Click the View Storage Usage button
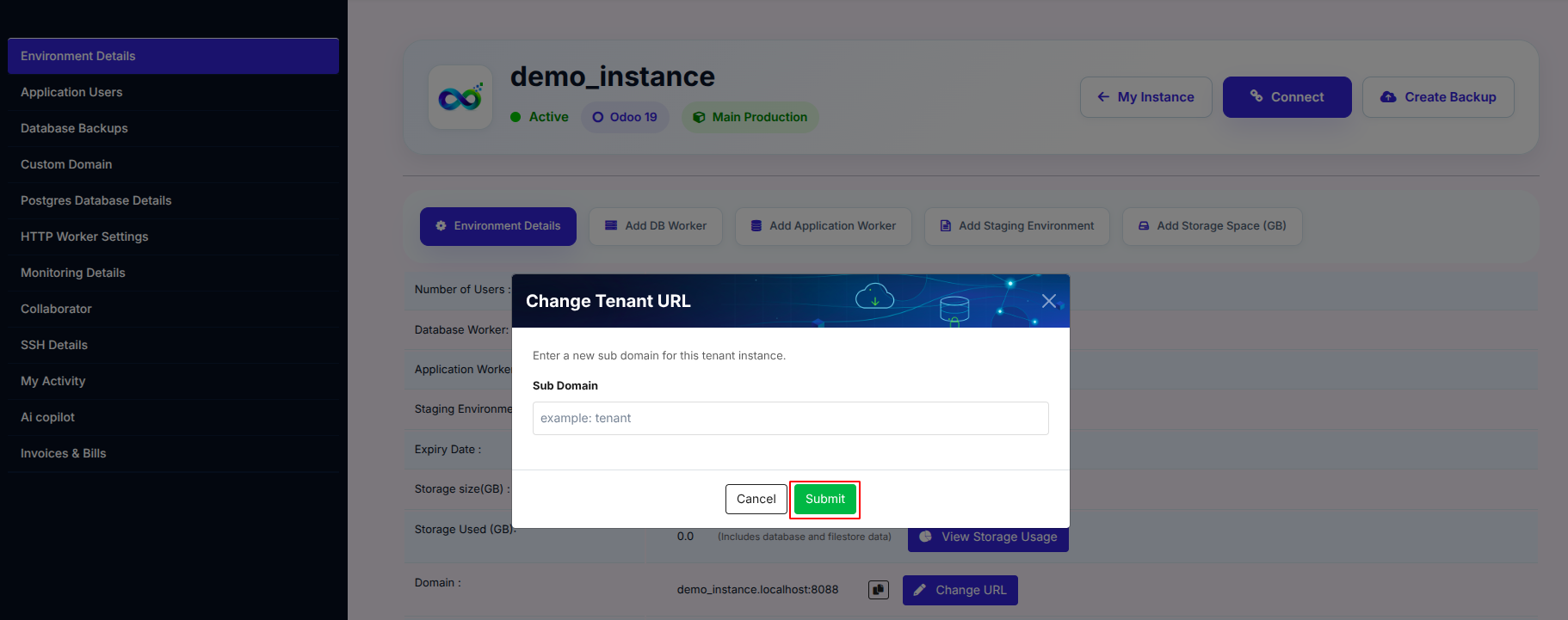The image size is (1568, 620). (988, 538)
